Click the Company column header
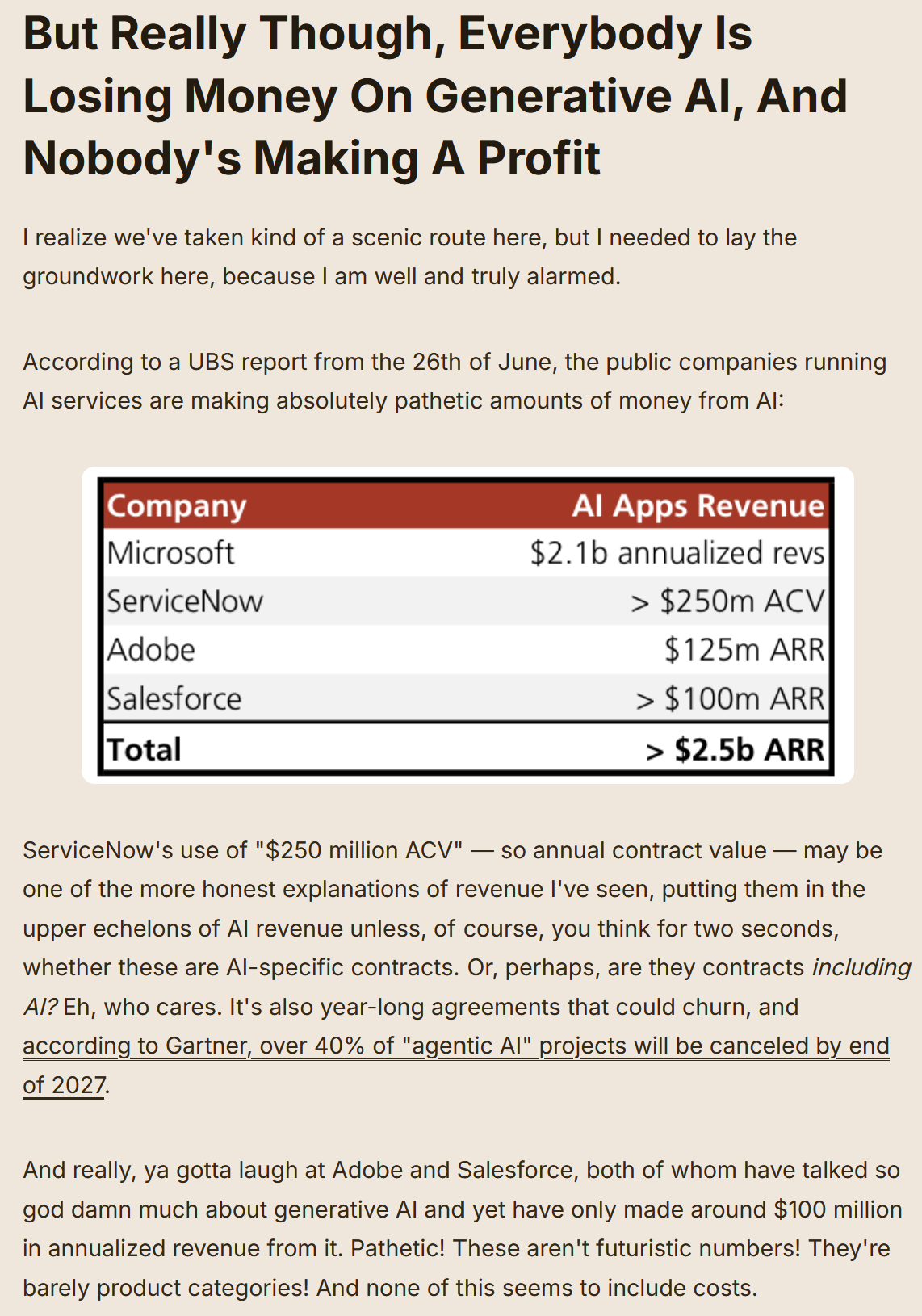Screen dimensions: 922x1316 tap(177, 506)
